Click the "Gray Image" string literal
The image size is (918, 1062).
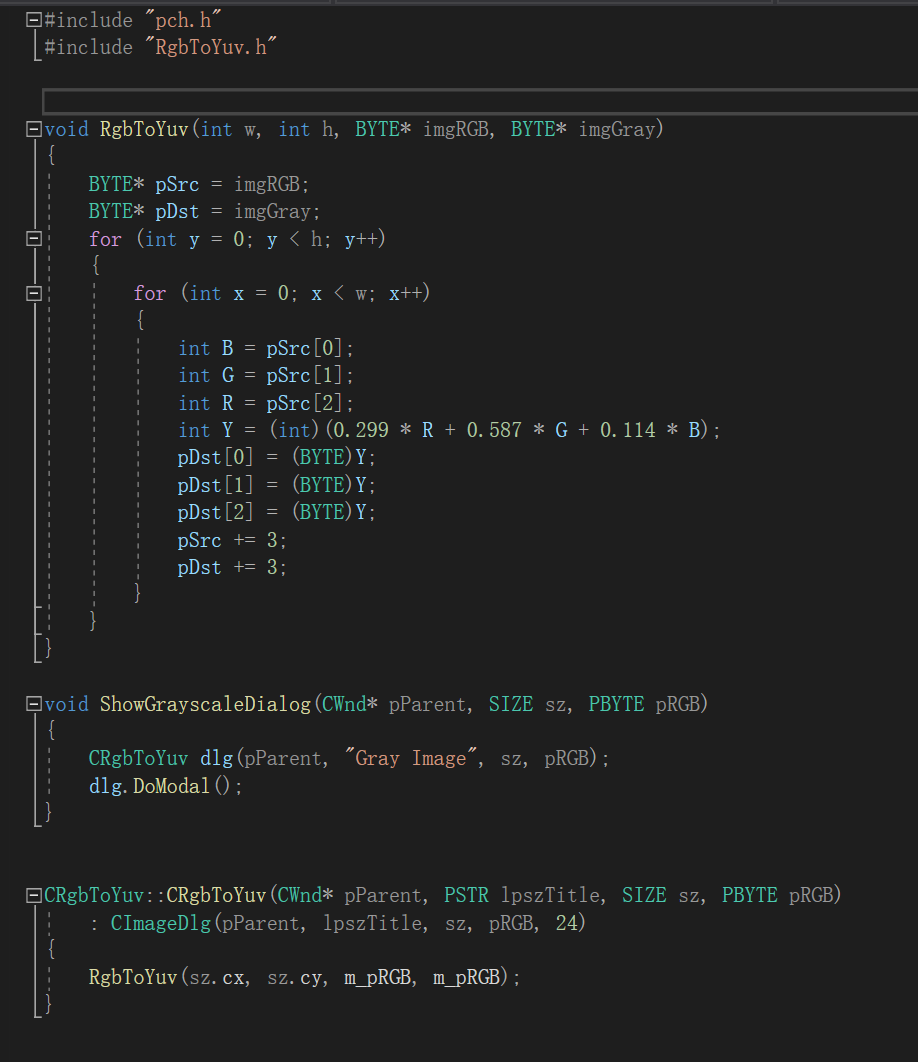411,758
